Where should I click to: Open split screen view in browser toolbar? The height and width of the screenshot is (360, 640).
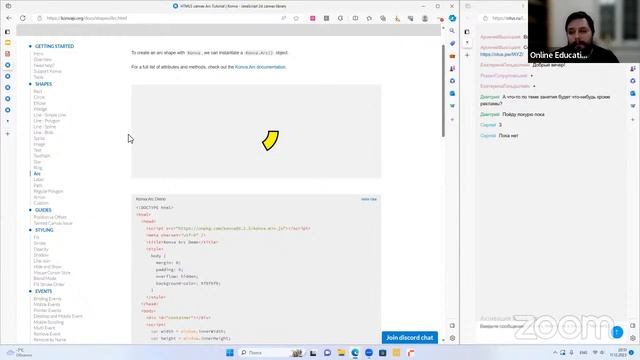coord(356,18)
